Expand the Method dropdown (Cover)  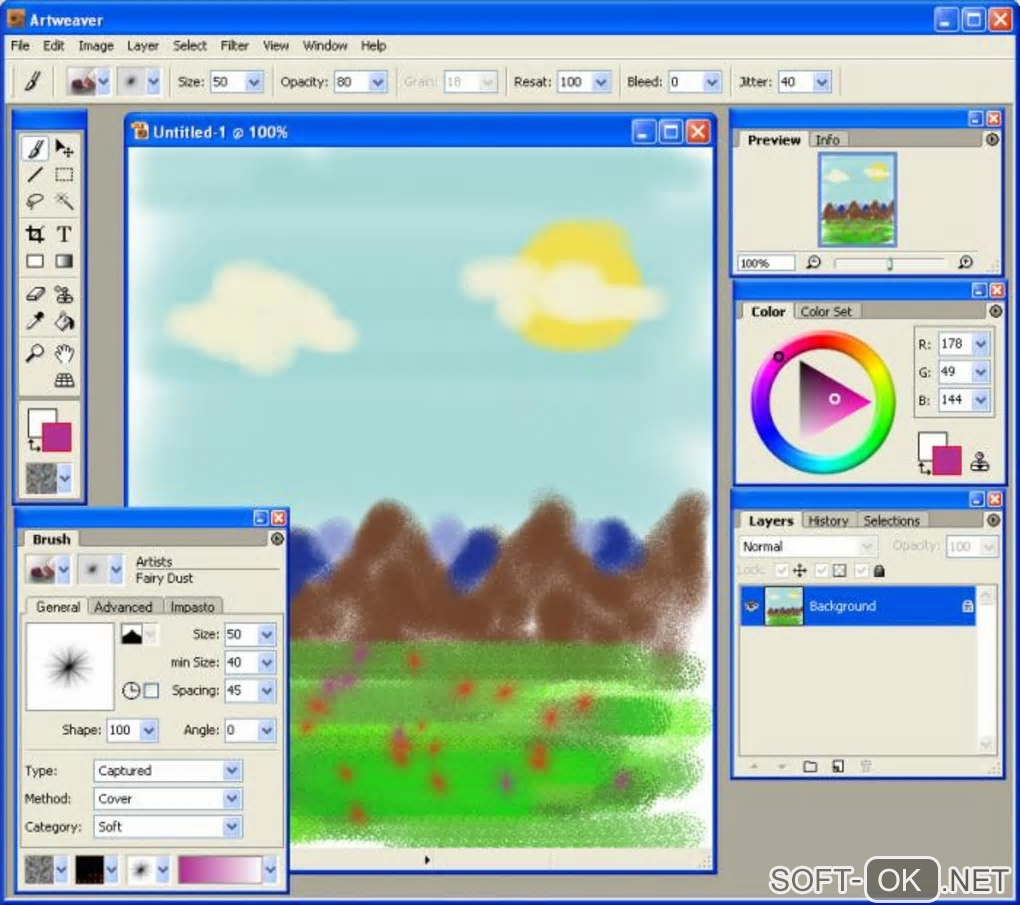coord(232,798)
